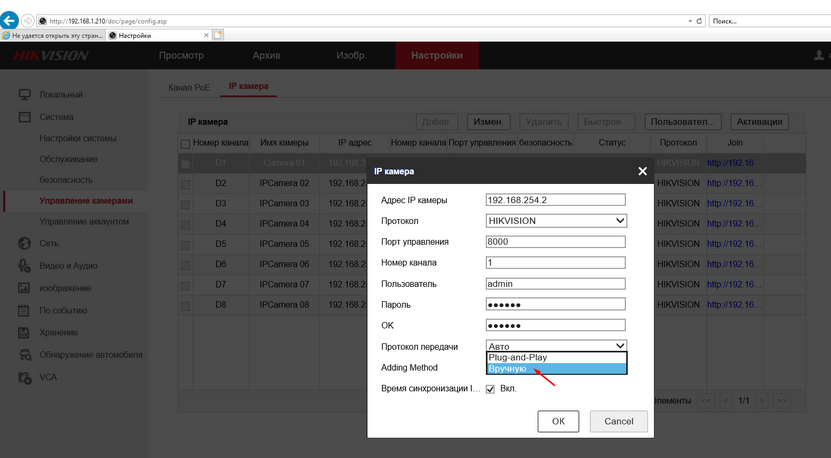Click the browser Поиск search field
831x458 pixels.
tap(771, 21)
